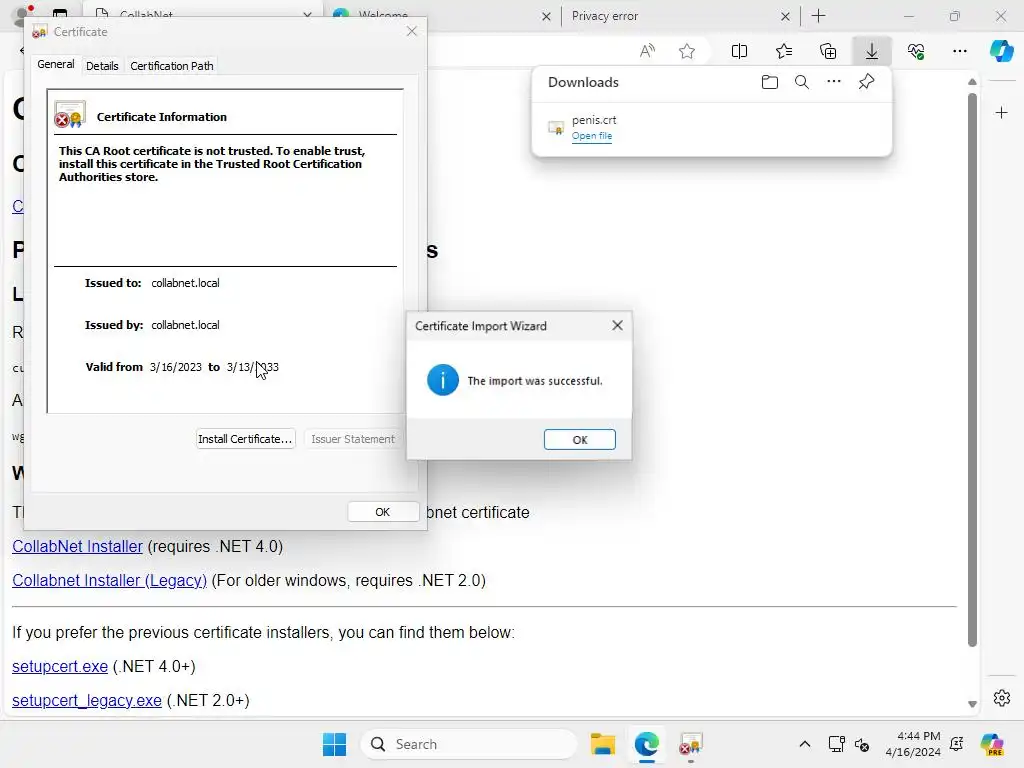Viewport: 1024px width, 768px height.
Task: Open Read aloud icon in address bar
Action: pos(647,51)
